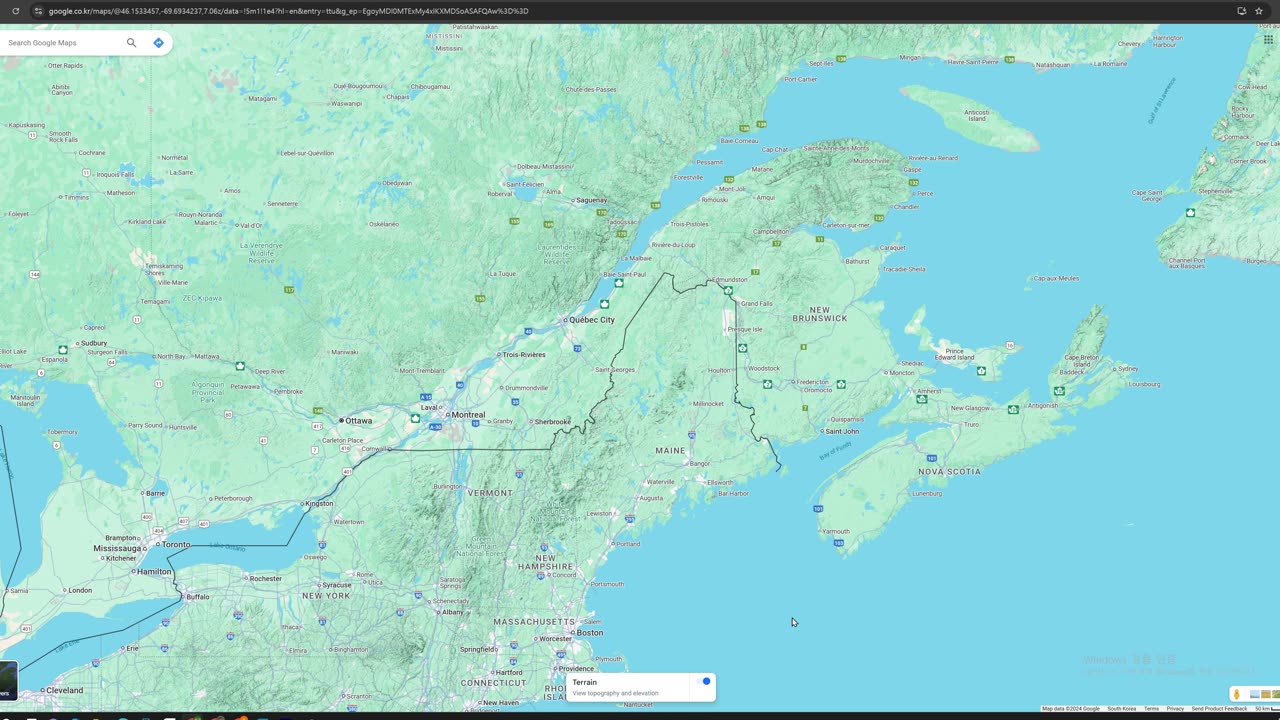This screenshot has height=720, width=1280.
Task: Focus the Search Google Maps field
Action: click(x=62, y=43)
